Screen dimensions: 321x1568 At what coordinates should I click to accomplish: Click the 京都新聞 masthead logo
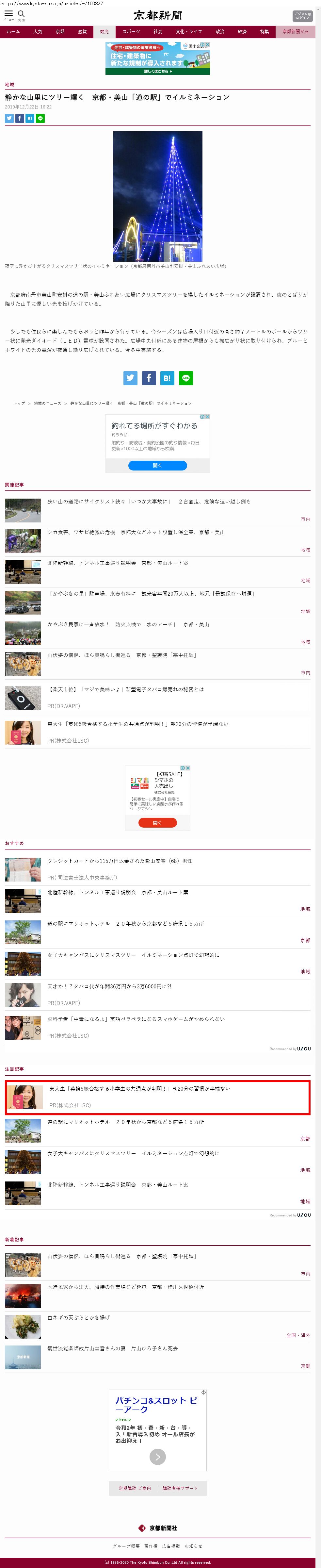157,15
